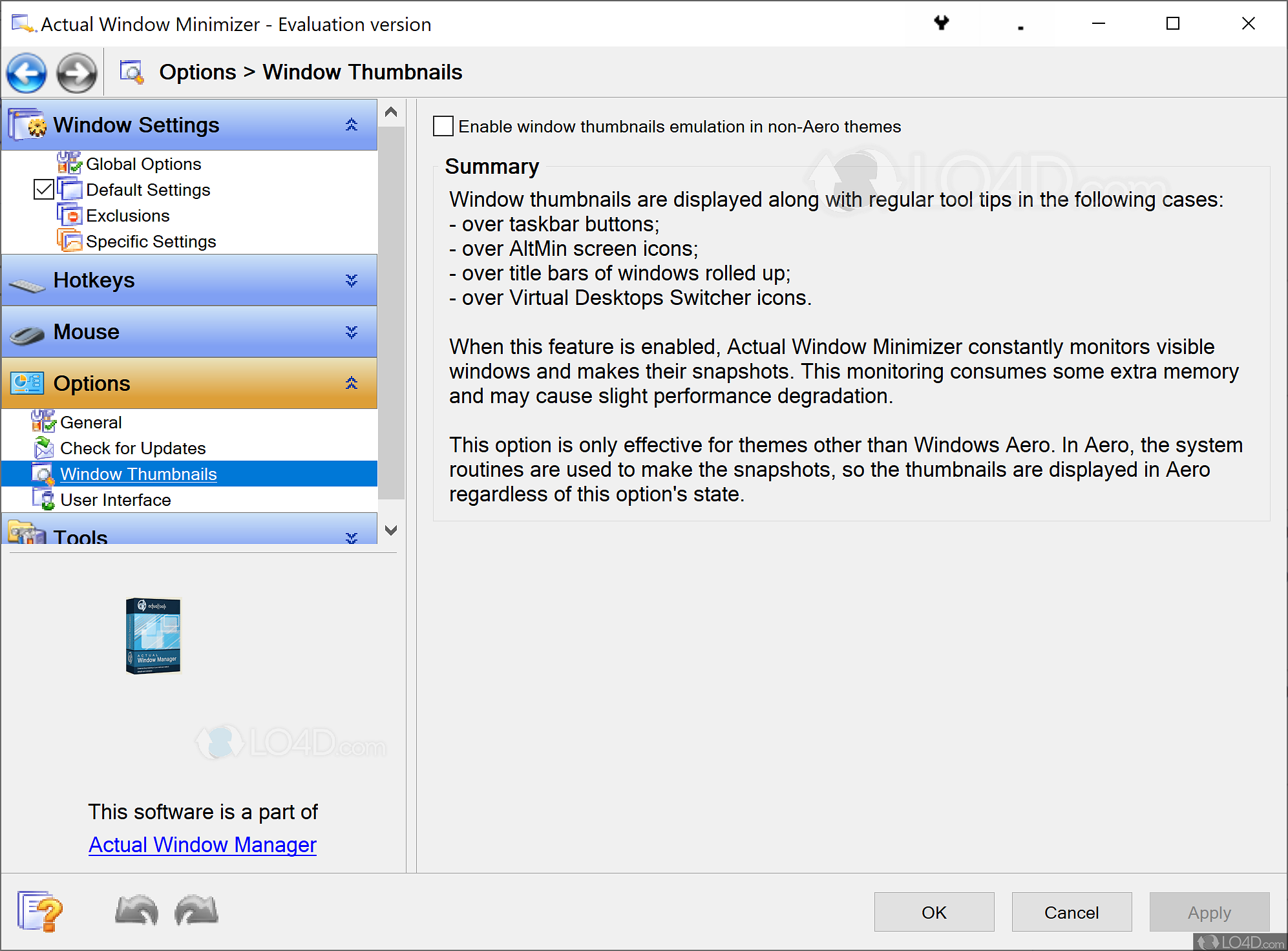This screenshot has height=951, width=1288.
Task: Click the Actual Window Manager product box image
Action: 153,636
